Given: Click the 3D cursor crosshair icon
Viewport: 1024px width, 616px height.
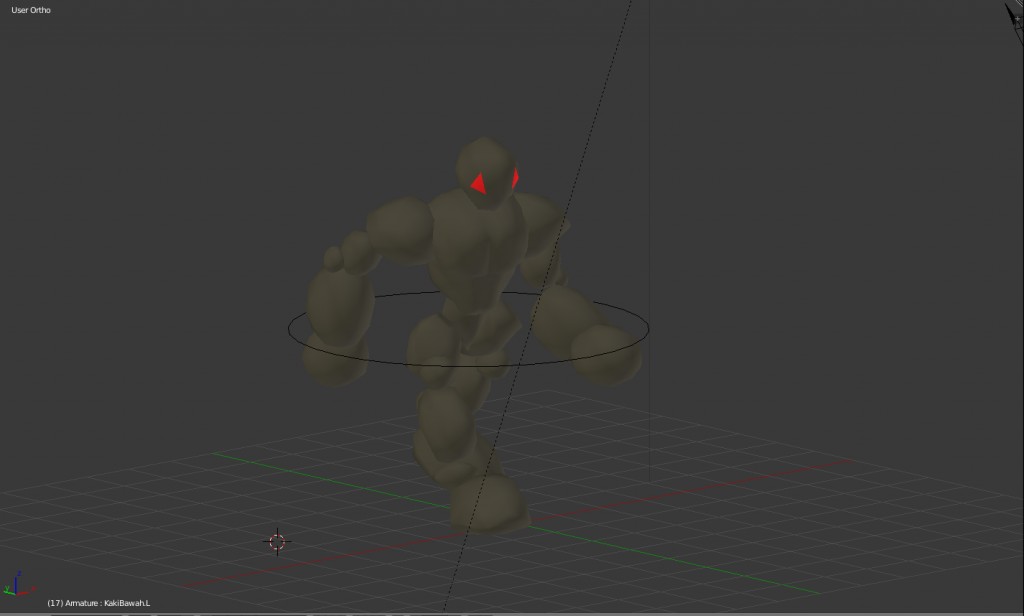Looking at the screenshot, I should tap(277, 541).
